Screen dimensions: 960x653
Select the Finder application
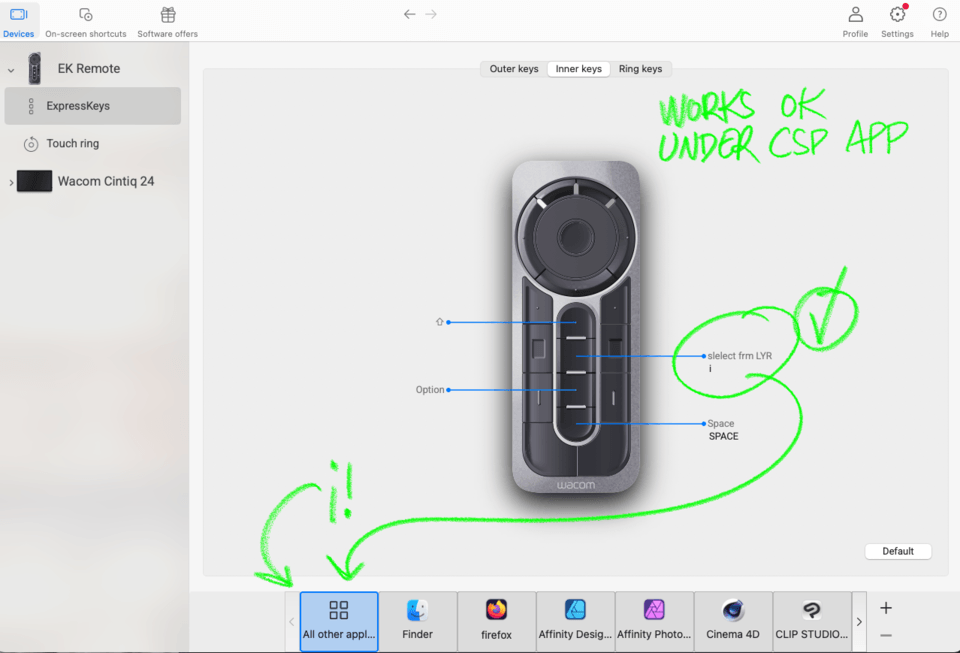[418, 621]
